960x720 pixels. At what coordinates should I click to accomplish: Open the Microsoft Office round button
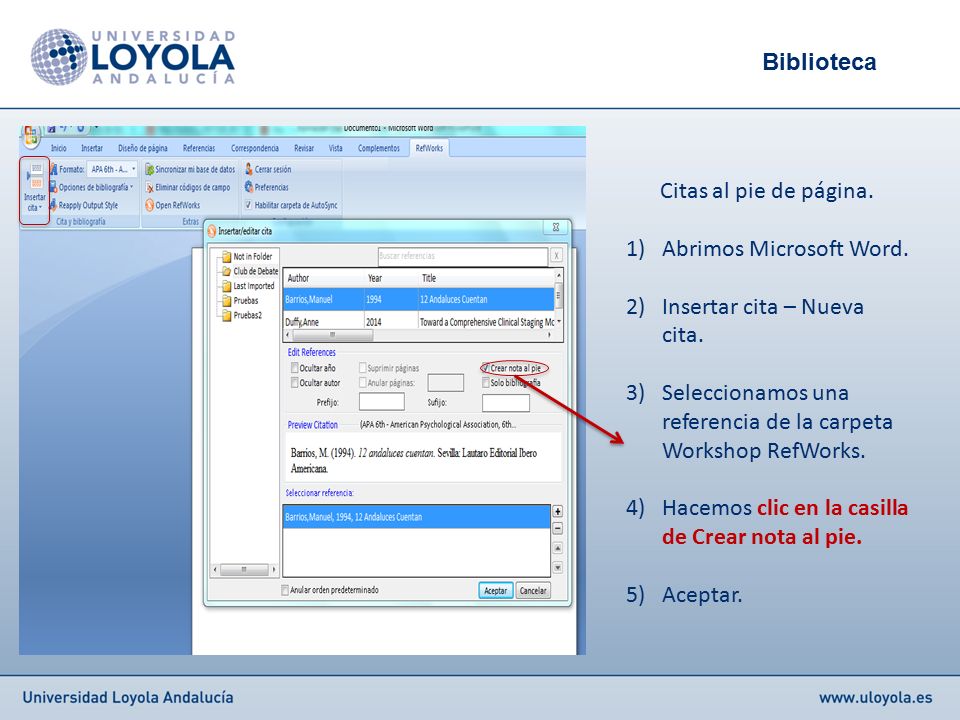point(30,134)
